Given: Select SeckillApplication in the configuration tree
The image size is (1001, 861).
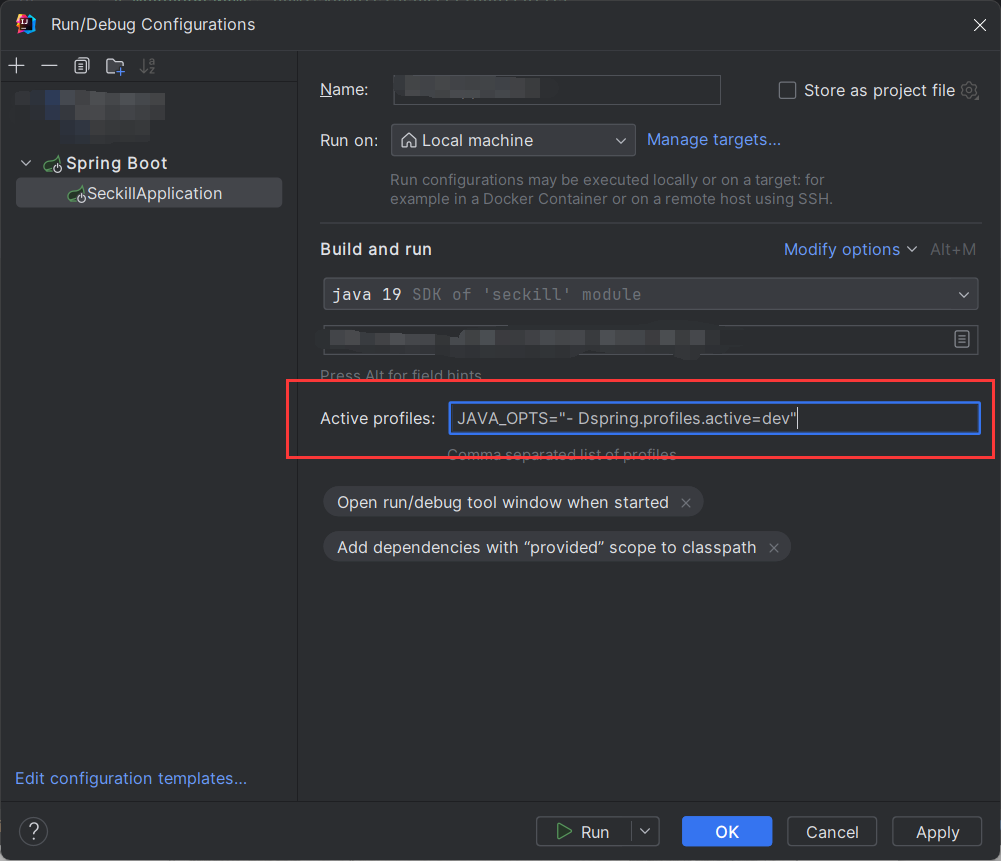Looking at the screenshot, I should coord(154,193).
